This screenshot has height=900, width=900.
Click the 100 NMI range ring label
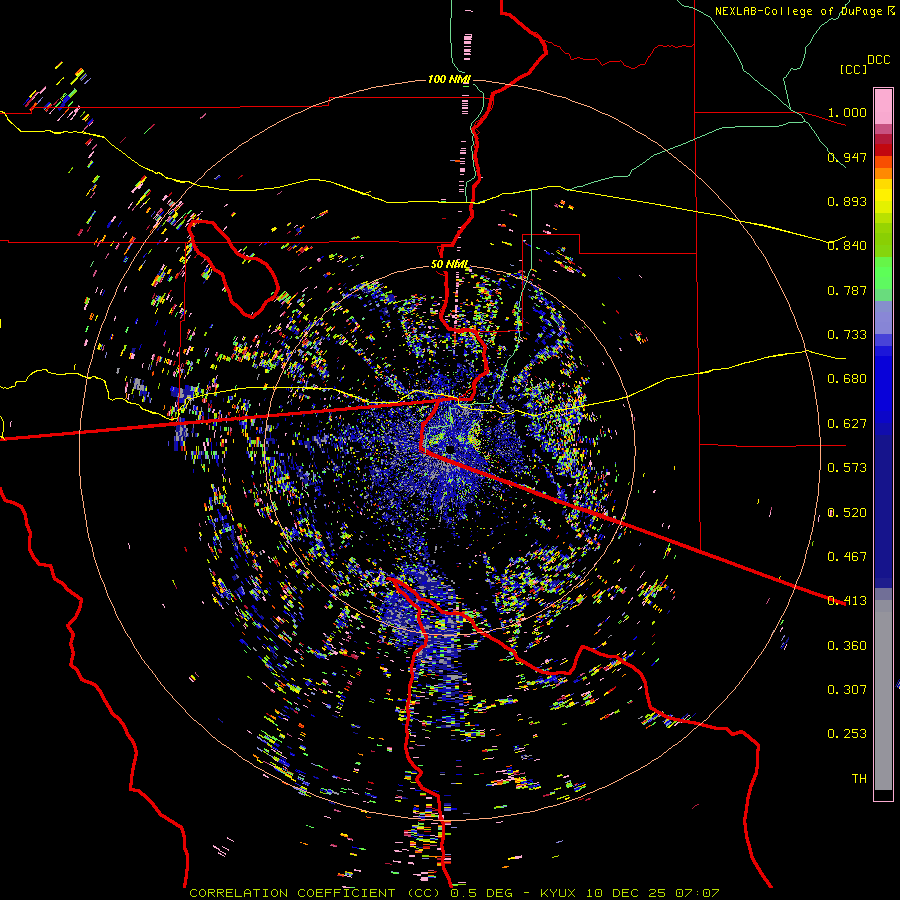tap(449, 79)
